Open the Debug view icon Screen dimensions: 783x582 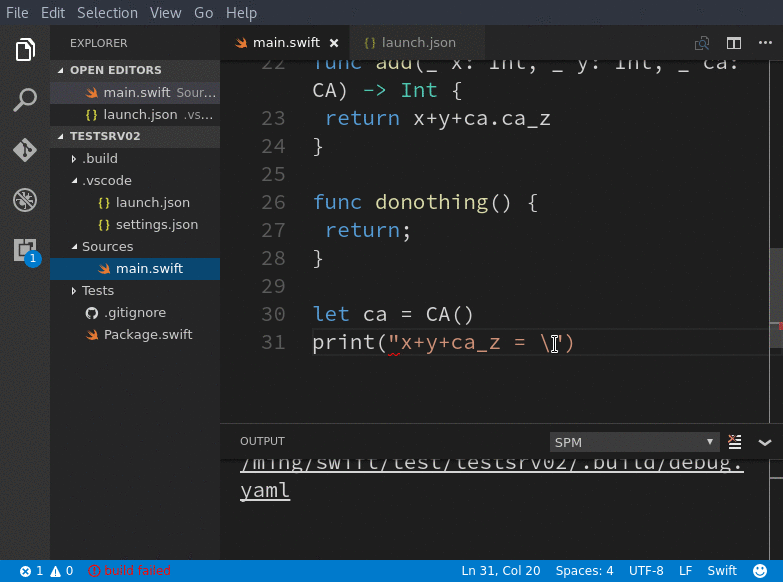(x=25, y=200)
